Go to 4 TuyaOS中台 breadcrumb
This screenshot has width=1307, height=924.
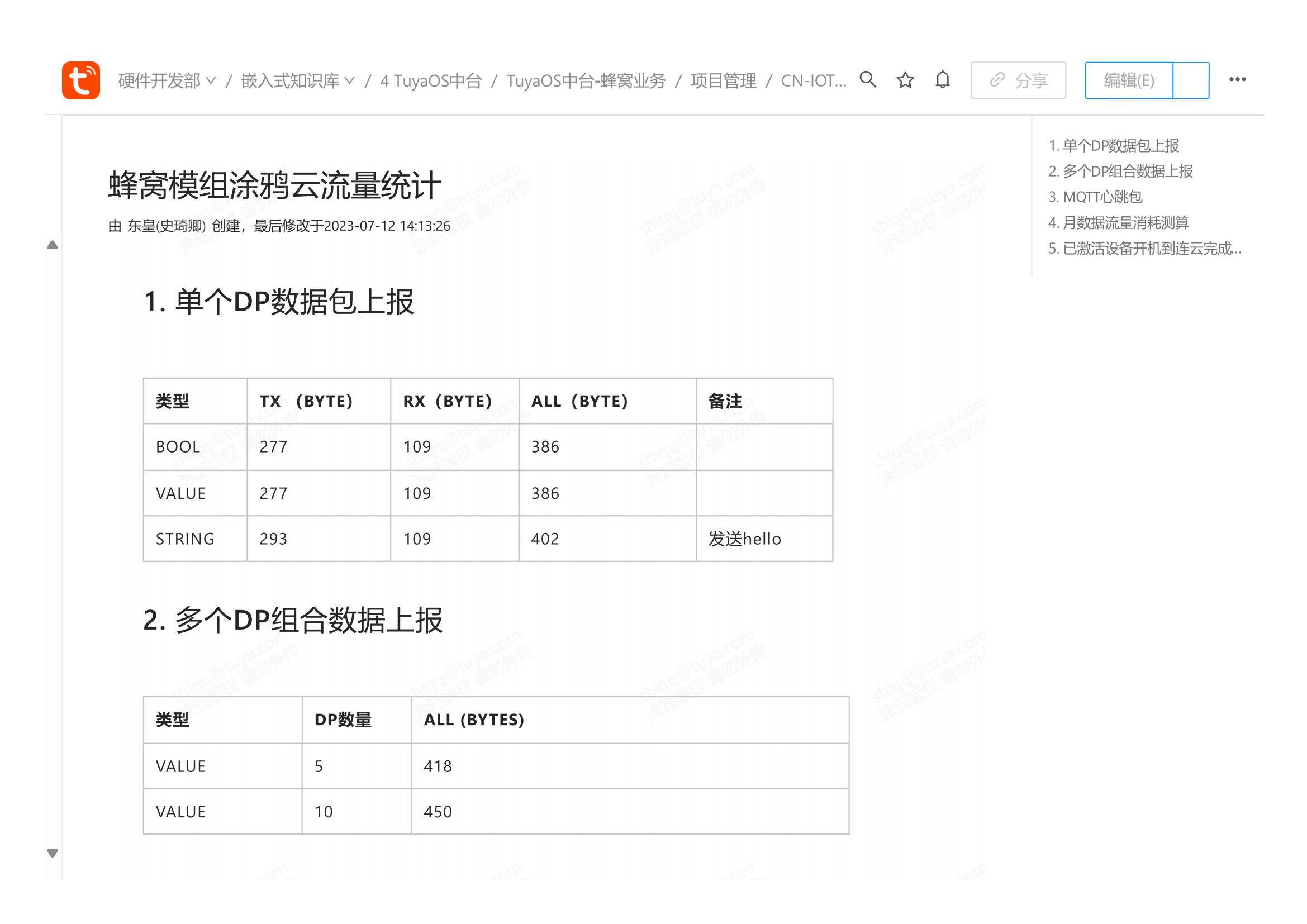pos(431,81)
